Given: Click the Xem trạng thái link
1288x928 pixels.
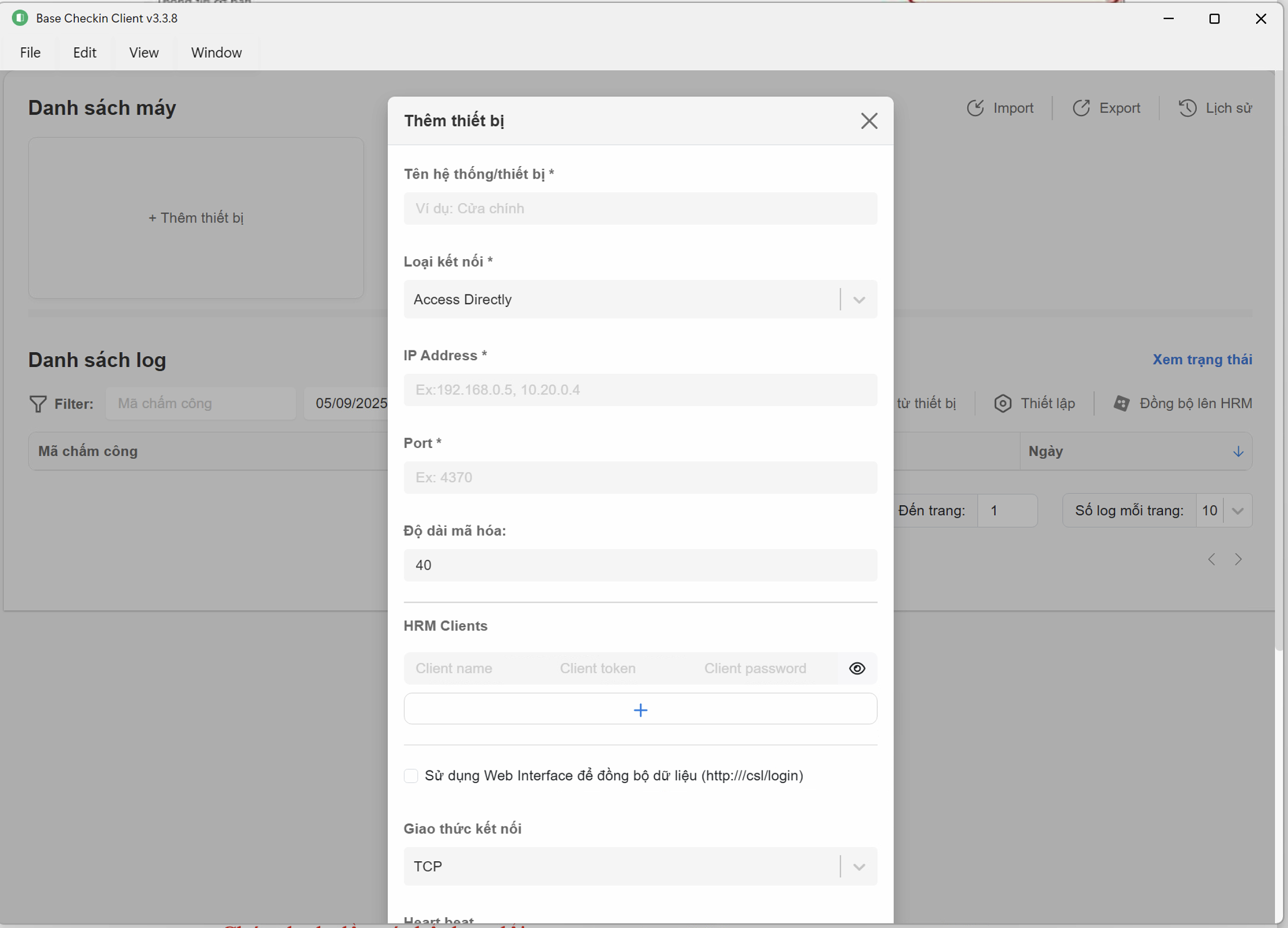Looking at the screenshot, I should pos(1202,360).
